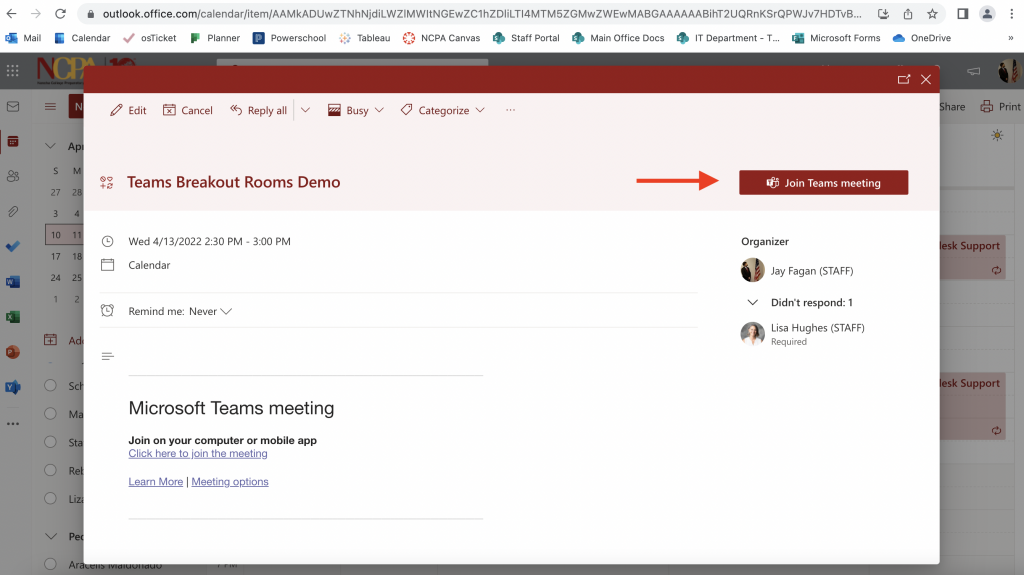Click Reply all in the event toolbar
Screen dimensions: 1024x575
click(x=258, y=110)
